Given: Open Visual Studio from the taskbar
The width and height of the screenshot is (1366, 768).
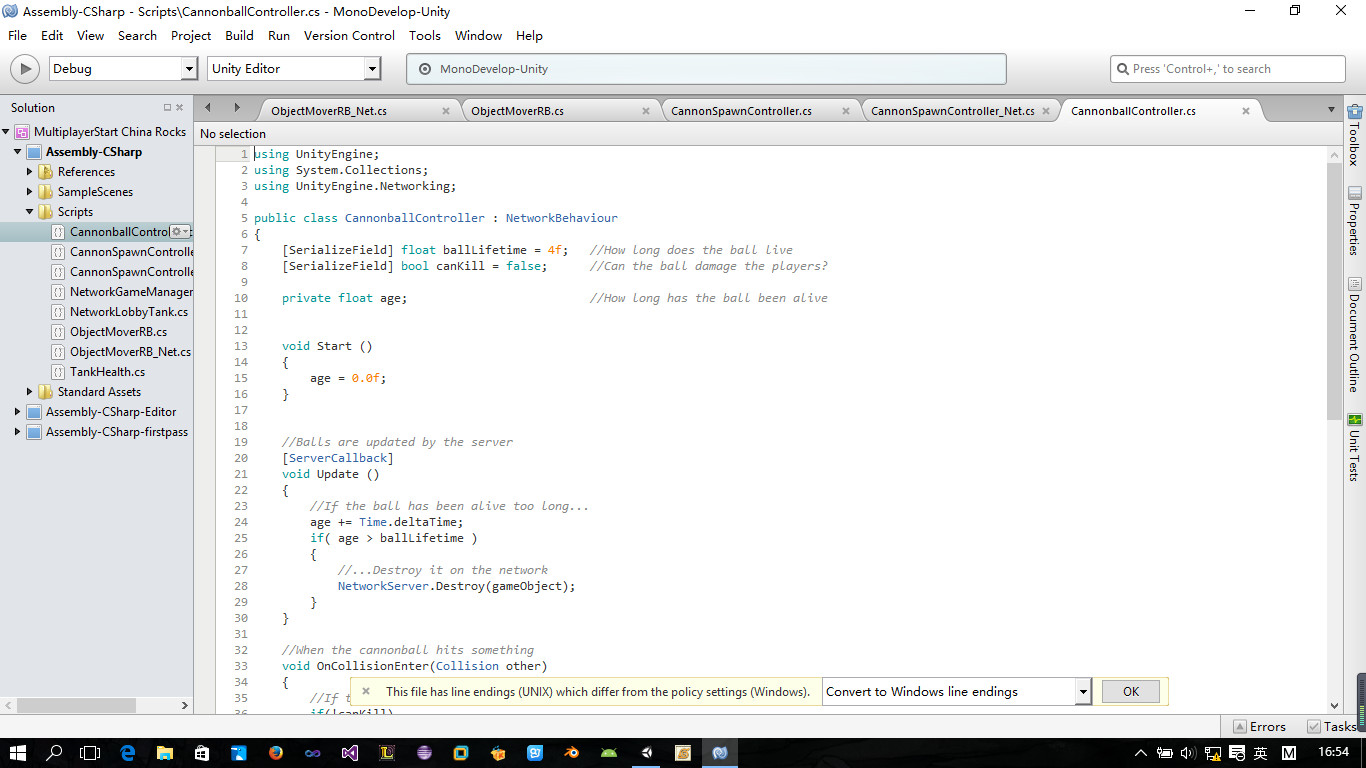Looking at the screenshot, I should click(x=350, y=753).
